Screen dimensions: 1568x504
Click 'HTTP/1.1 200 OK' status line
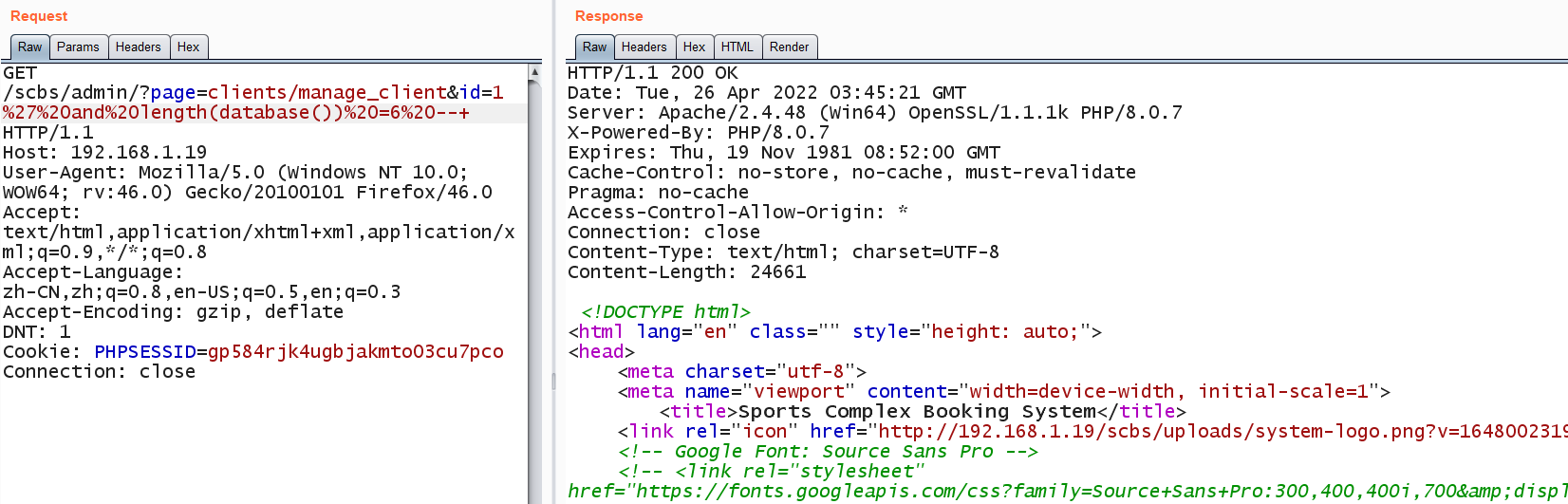point(653,73)
